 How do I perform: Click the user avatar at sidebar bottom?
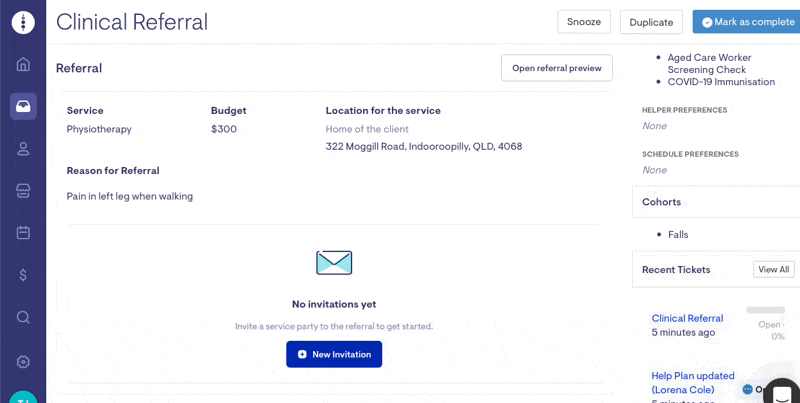(x=23, y=397)
